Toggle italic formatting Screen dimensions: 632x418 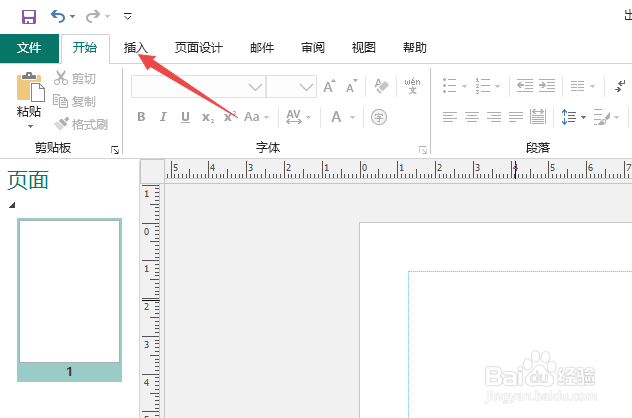[163, 117]
